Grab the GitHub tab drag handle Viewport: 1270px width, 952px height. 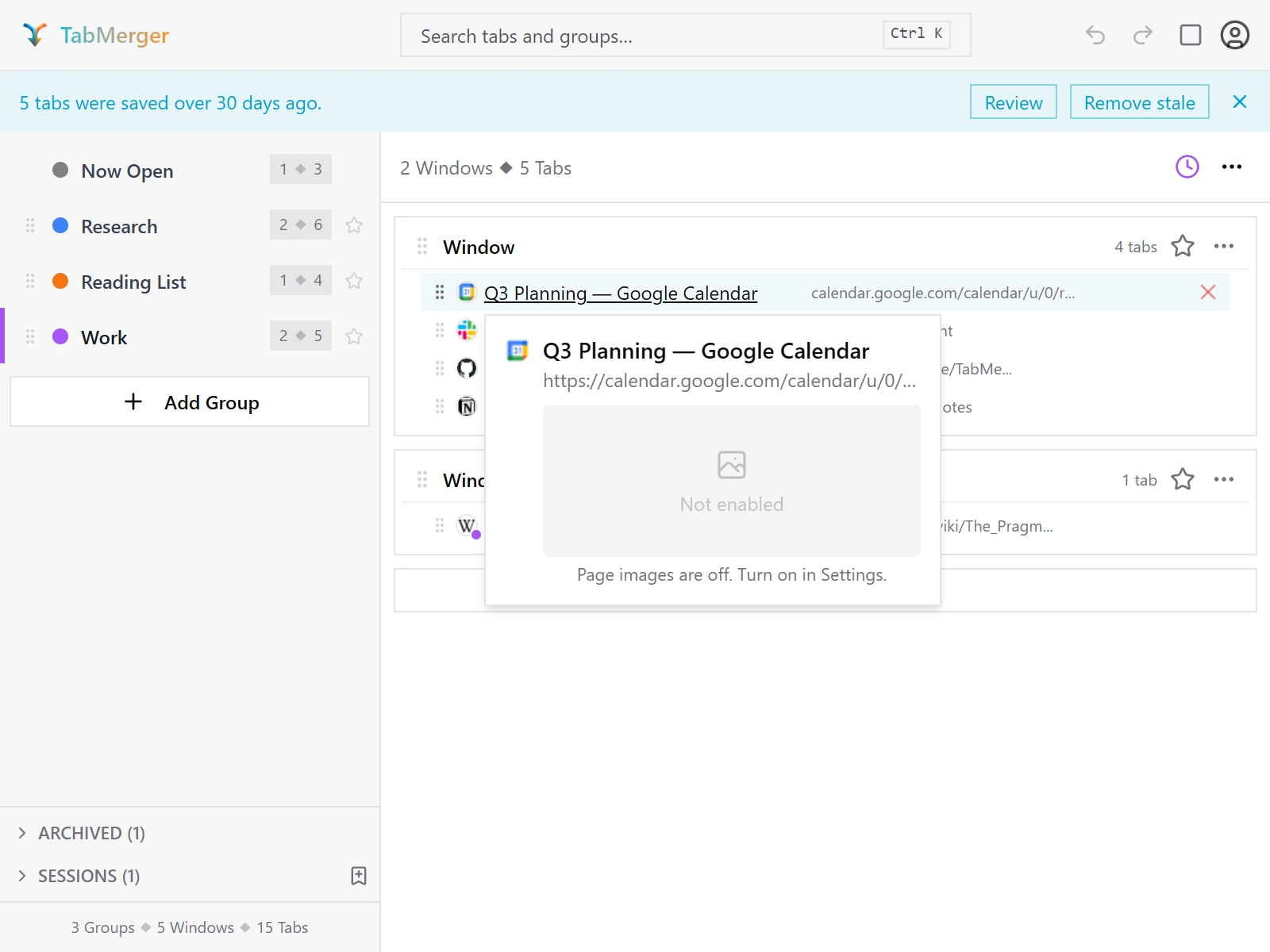[440, 369]
